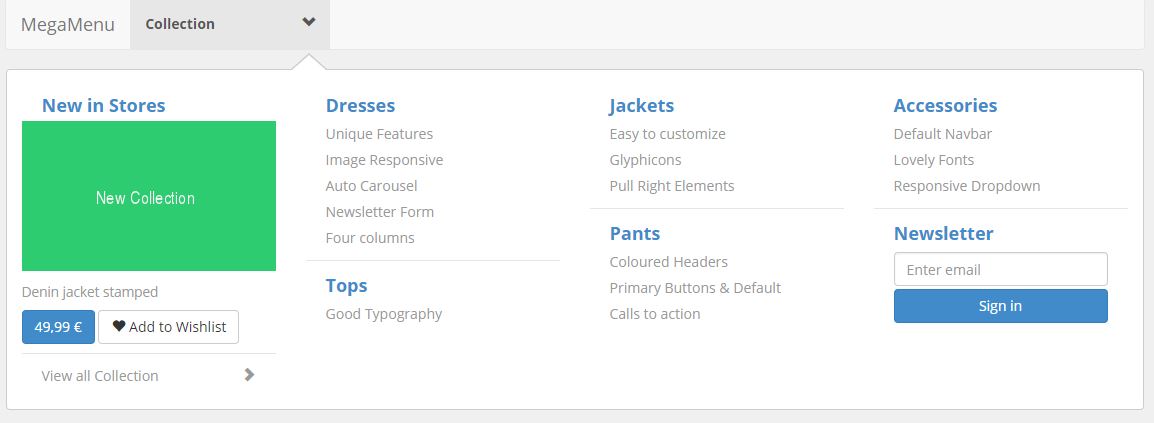Open the Image Responsive link

click(x=384, y=160)
